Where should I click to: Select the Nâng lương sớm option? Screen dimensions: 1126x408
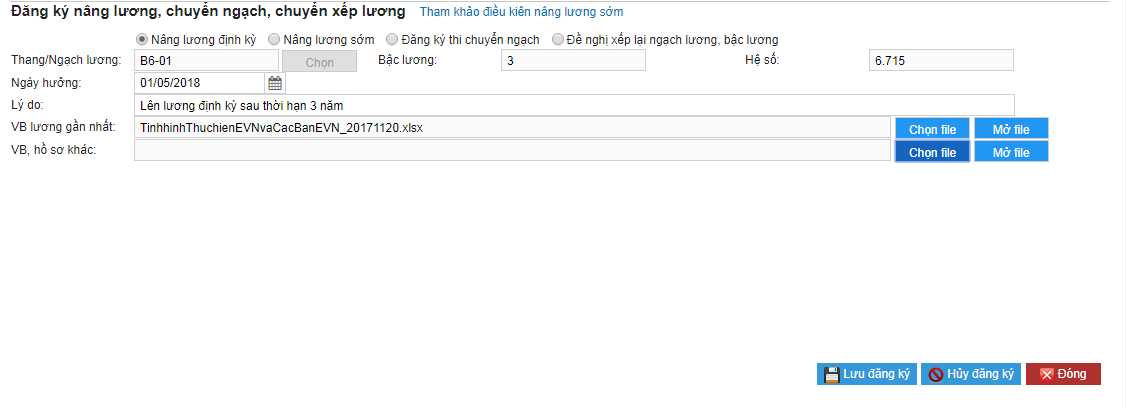[x=274, y=40]
